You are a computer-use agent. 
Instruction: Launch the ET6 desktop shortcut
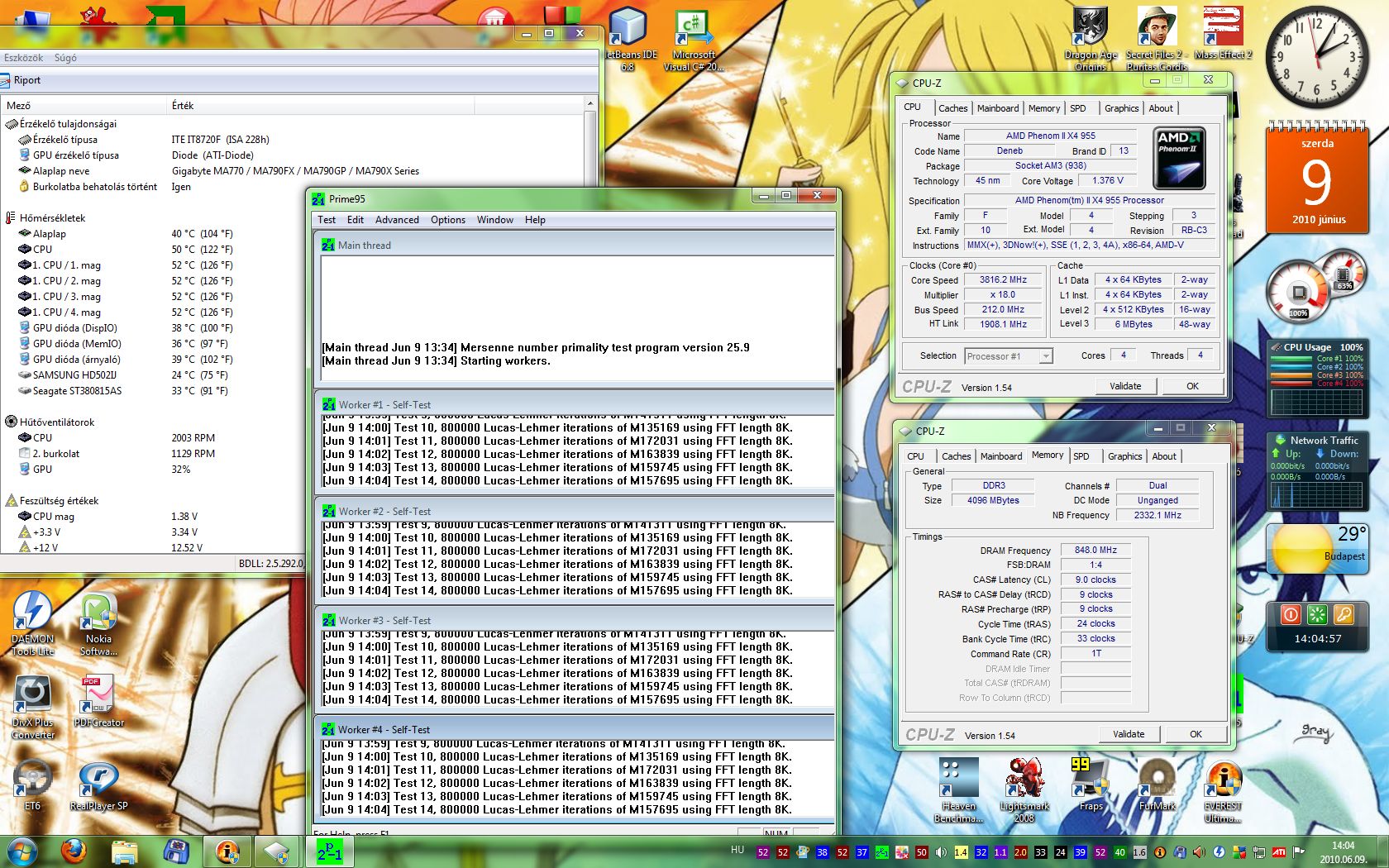pyautogui.click(x=32, y=784)
